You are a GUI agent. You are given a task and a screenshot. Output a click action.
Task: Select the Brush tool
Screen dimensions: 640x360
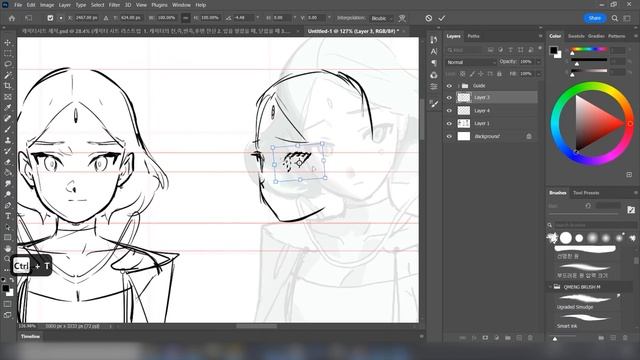click(7, 129)
